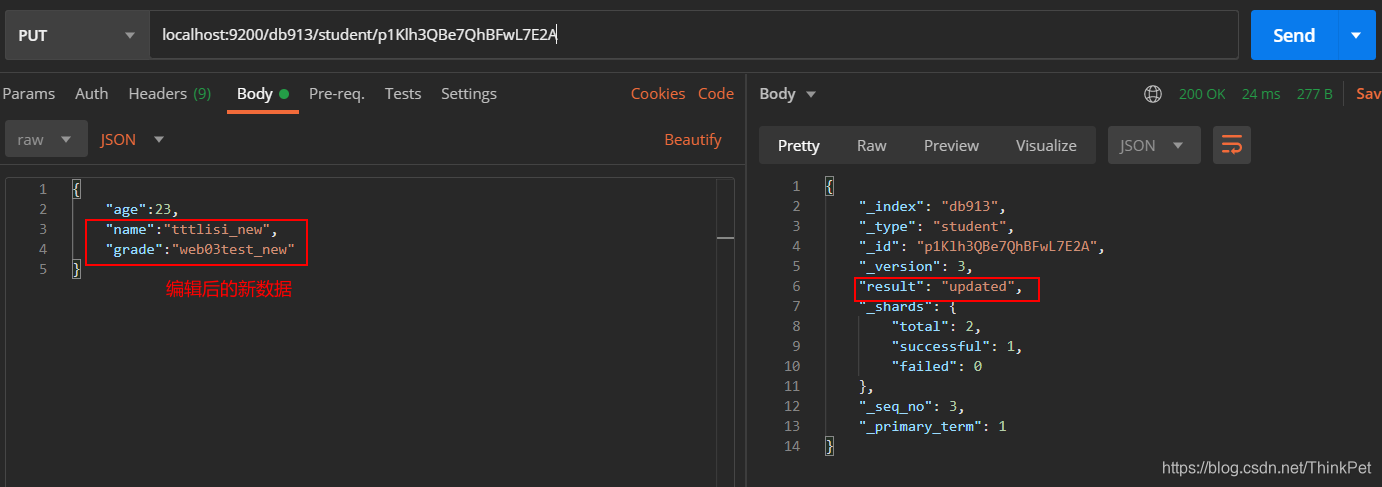Switch to the Auth tab
The width and height of the screenshot is (1382, 487).
pos(92,94)
